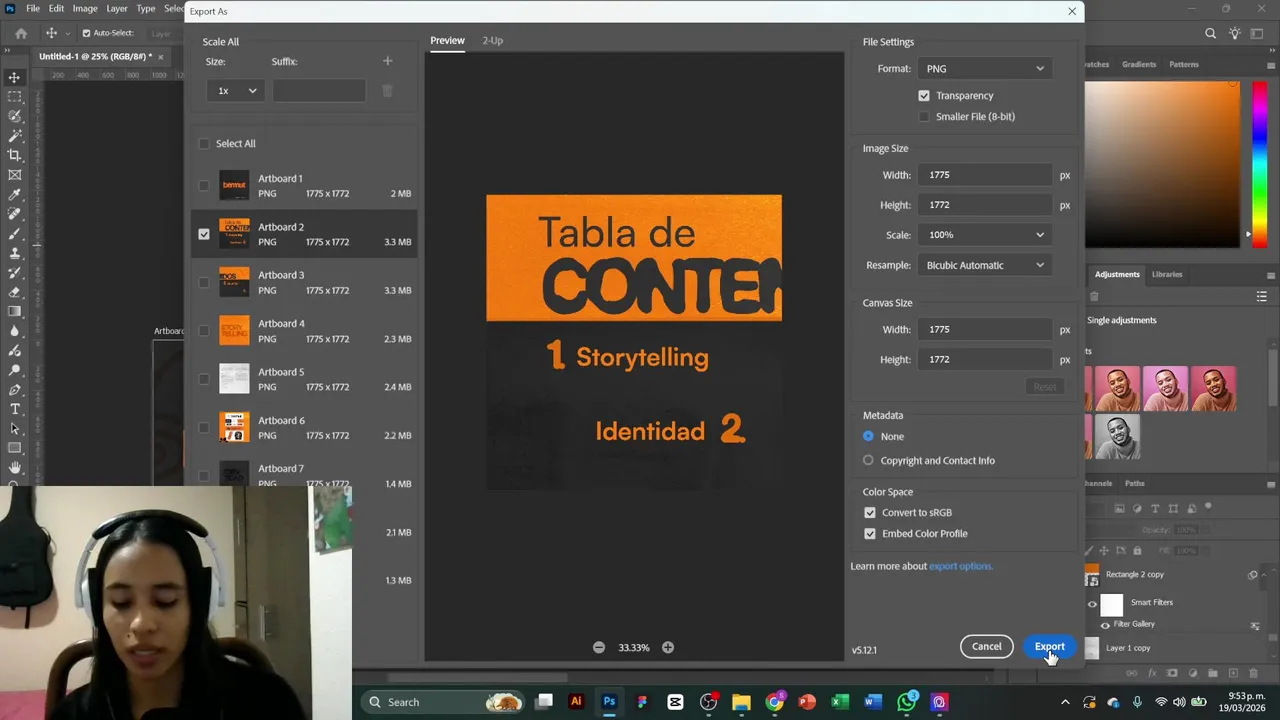Select the Horizontal Type tool

click(x=15, y=409)
